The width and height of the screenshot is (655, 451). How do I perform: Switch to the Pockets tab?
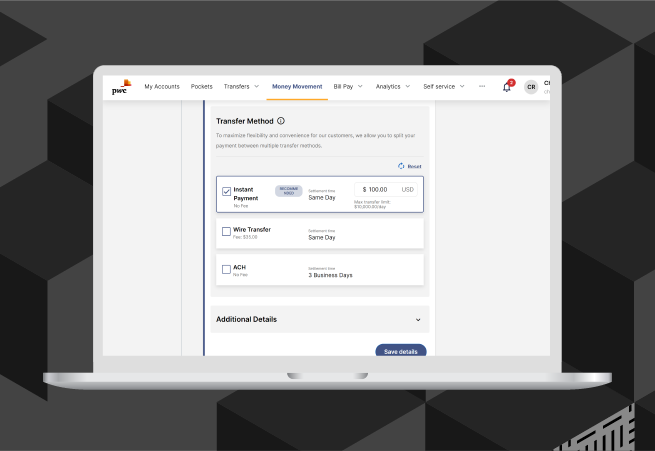(x=202, y=87)
